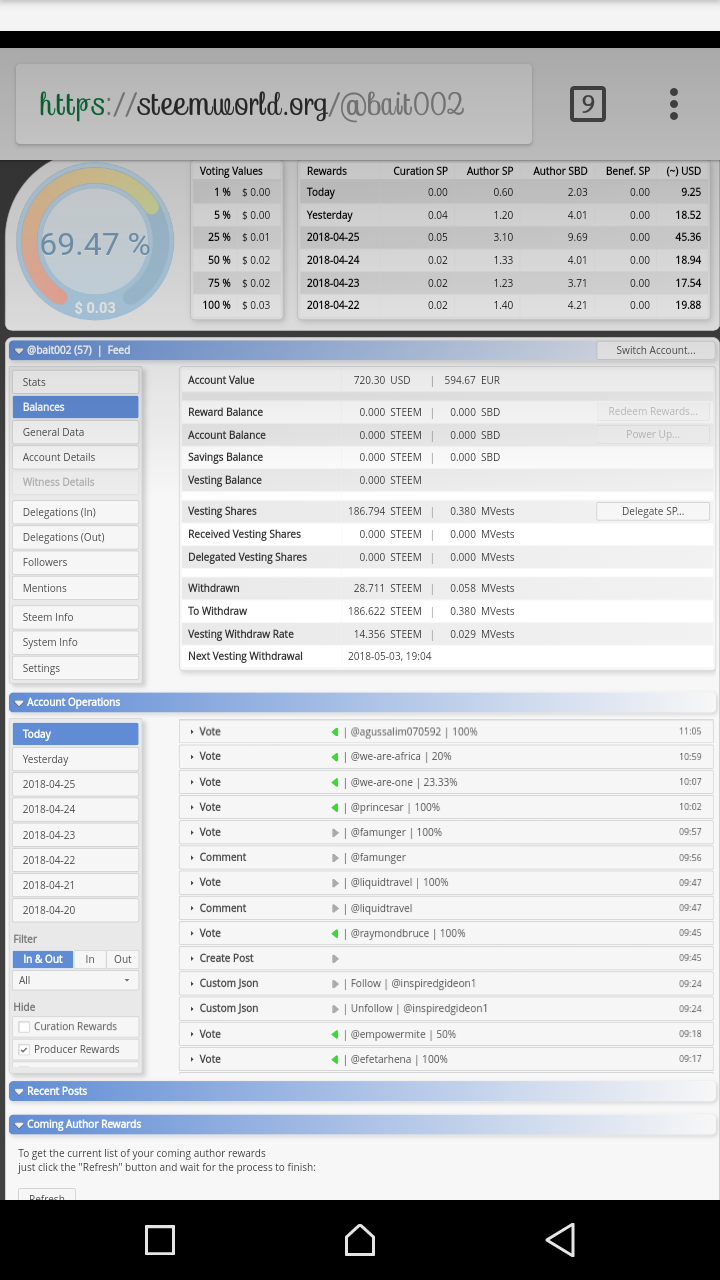Click Next Vesting Withdrawal date 2018-05-03, 19:04
720x1280 pixels.
390,656
